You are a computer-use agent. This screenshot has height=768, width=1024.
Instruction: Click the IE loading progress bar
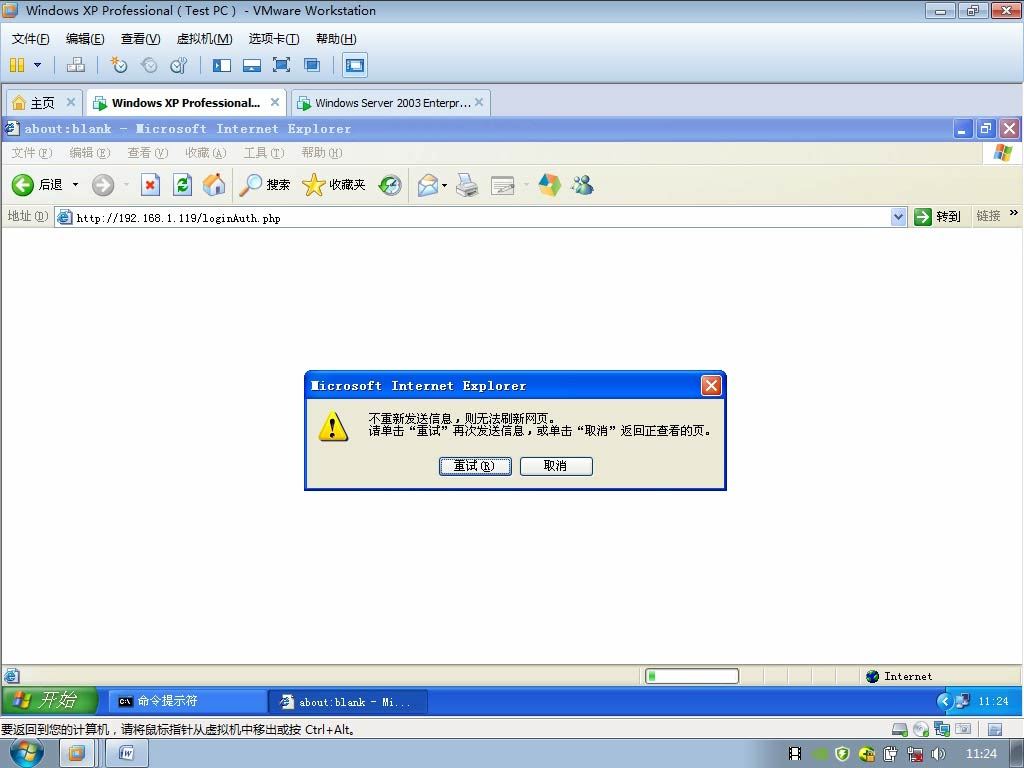click(692, 676)
